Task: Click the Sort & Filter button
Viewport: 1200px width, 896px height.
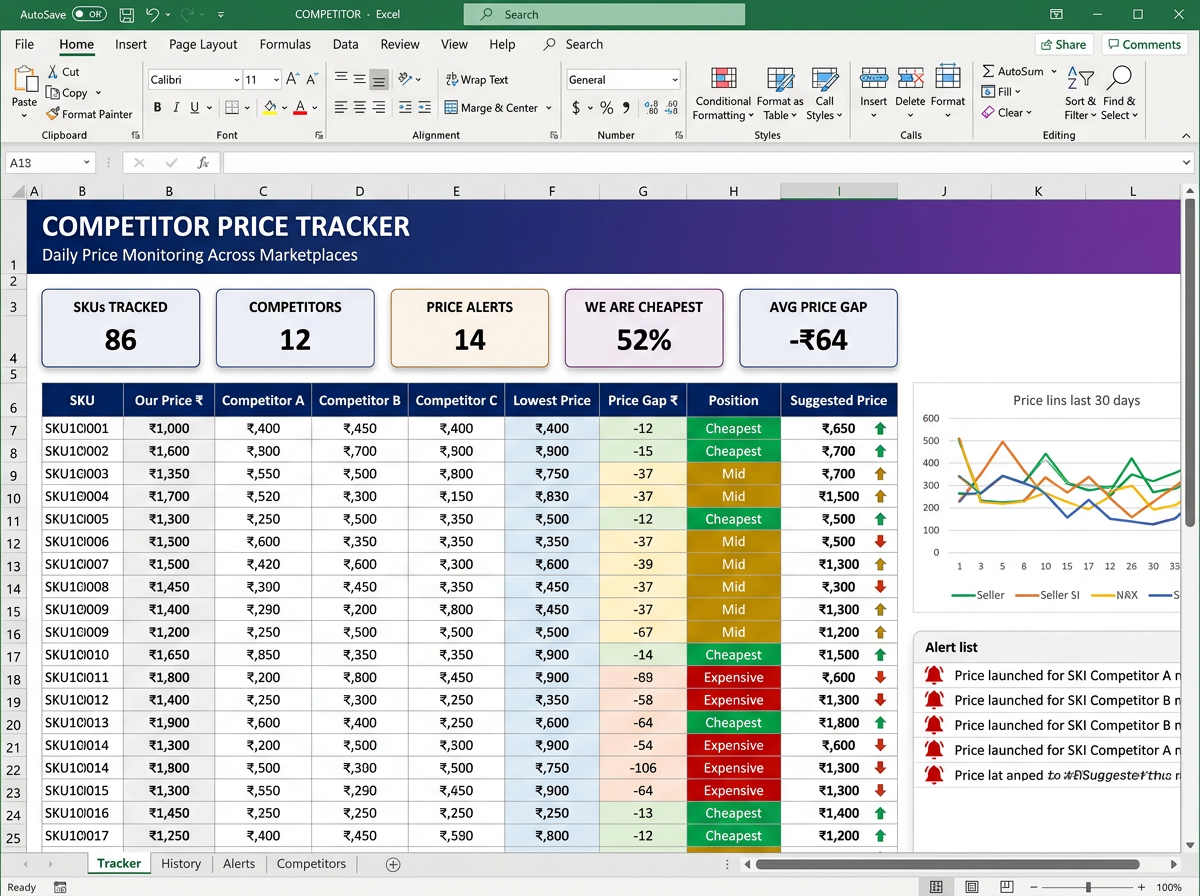Action: tap(1080, 92)
